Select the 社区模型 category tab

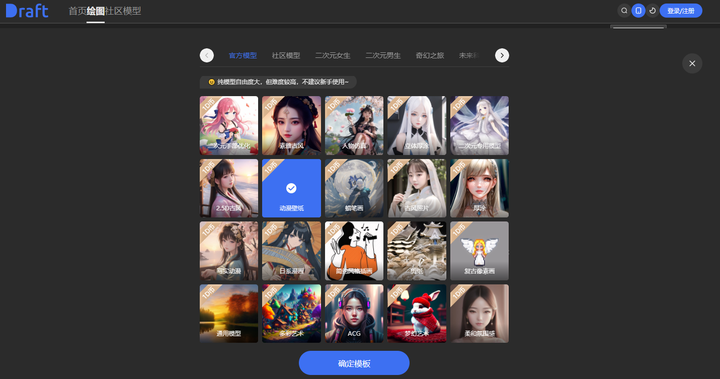click(x=286, y=56)
